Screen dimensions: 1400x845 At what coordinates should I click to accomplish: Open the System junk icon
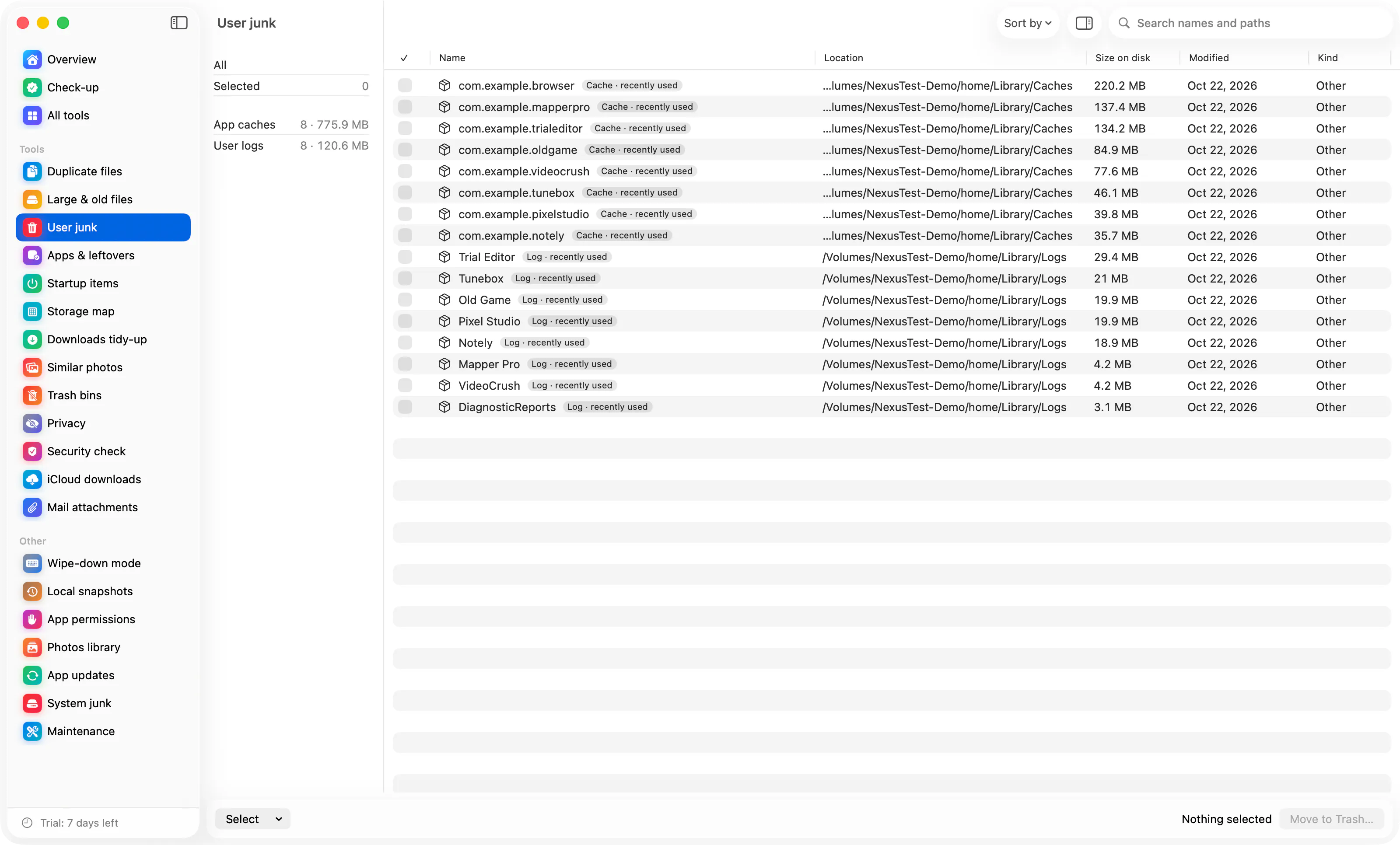click(32, 703)
